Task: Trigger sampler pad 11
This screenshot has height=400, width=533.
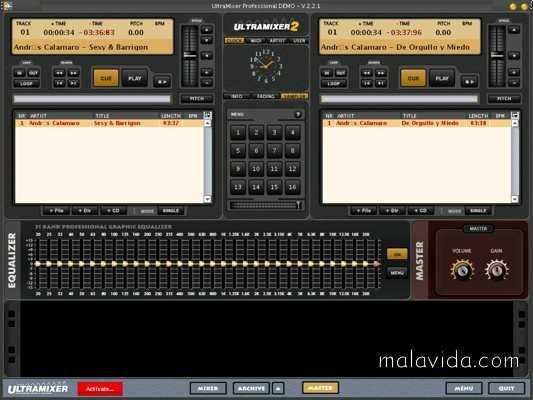Action: [274, 169]
